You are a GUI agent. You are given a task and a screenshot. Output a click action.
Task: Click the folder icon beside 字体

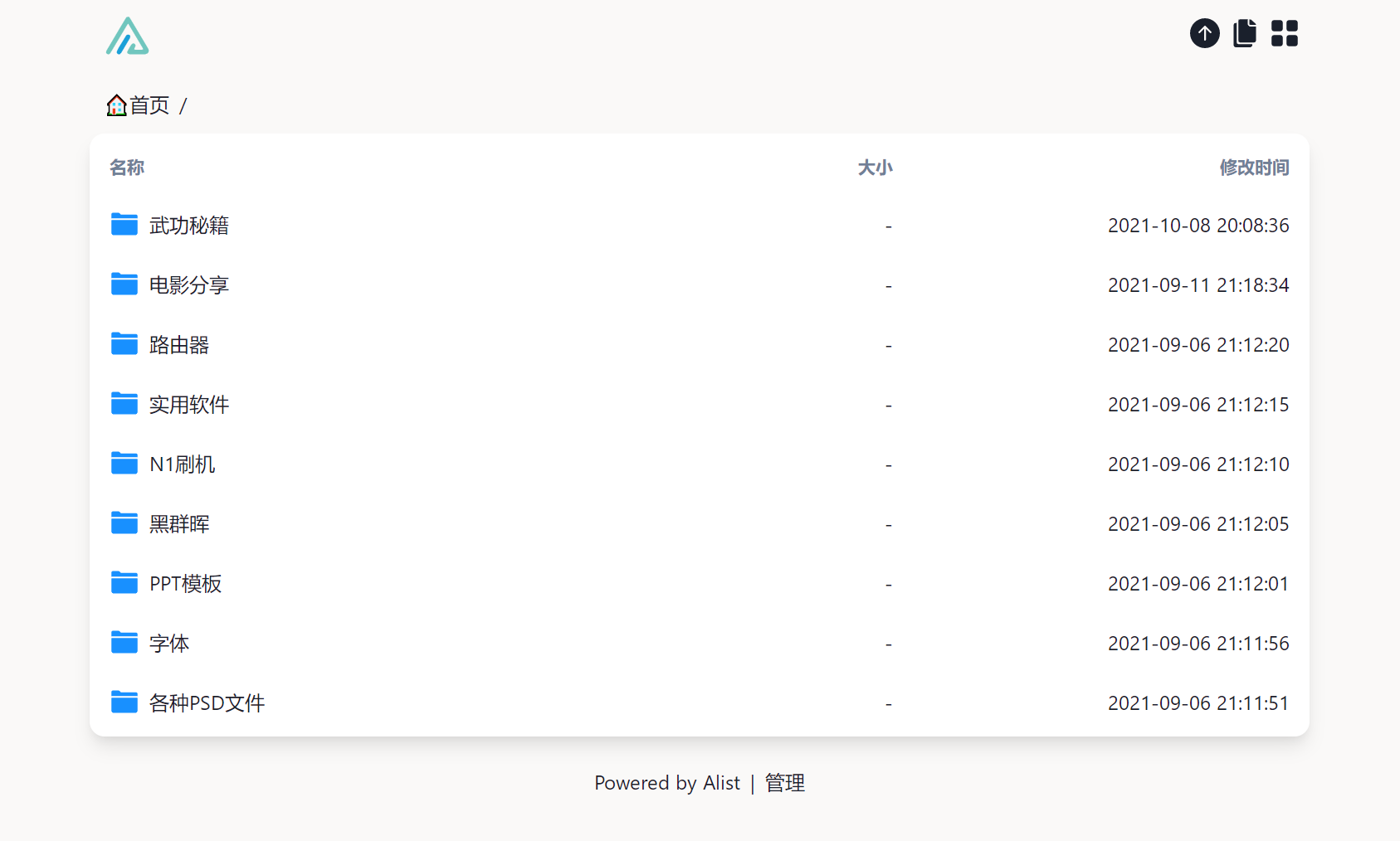click(x=124, y=643)
